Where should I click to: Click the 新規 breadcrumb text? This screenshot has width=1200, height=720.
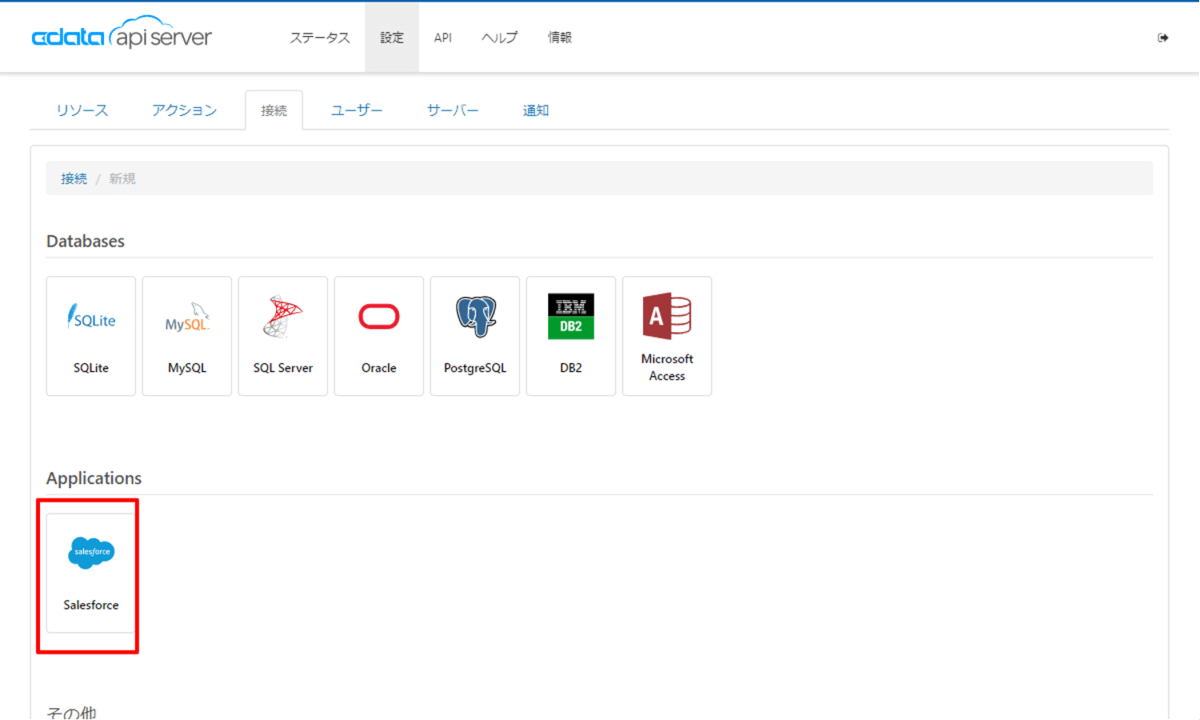(122, 178)
